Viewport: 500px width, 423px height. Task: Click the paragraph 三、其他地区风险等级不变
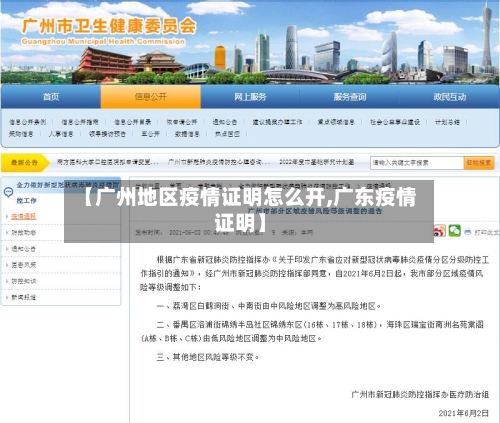point(208,357)
